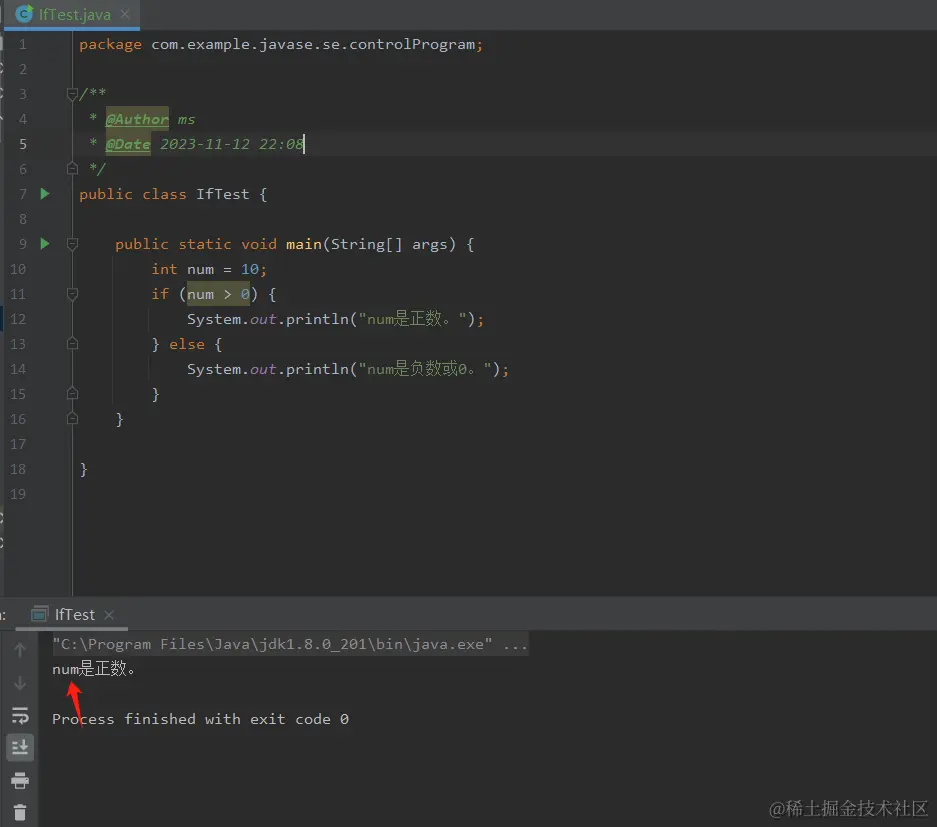Screen dimensions: 937x827
Task: Collapse the comment using the line 6 fold marker
Action: pyautogui.click(x=72, y=169)
